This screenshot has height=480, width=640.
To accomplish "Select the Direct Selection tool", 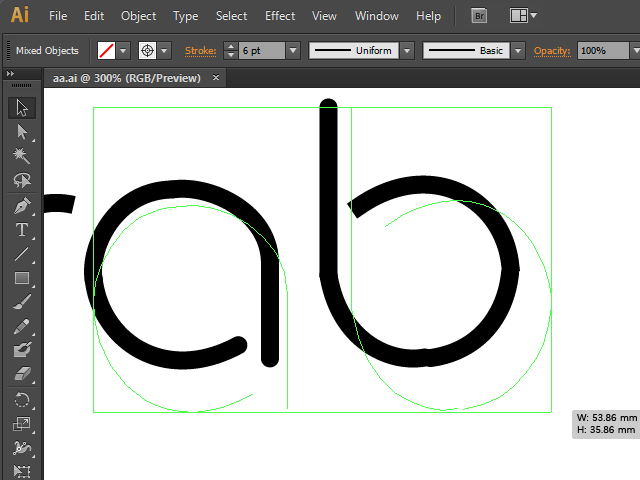I will point(22,132).
